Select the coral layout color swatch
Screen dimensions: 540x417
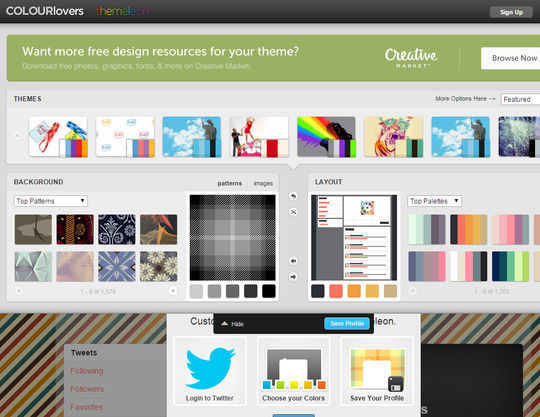[x=336, y=291]
